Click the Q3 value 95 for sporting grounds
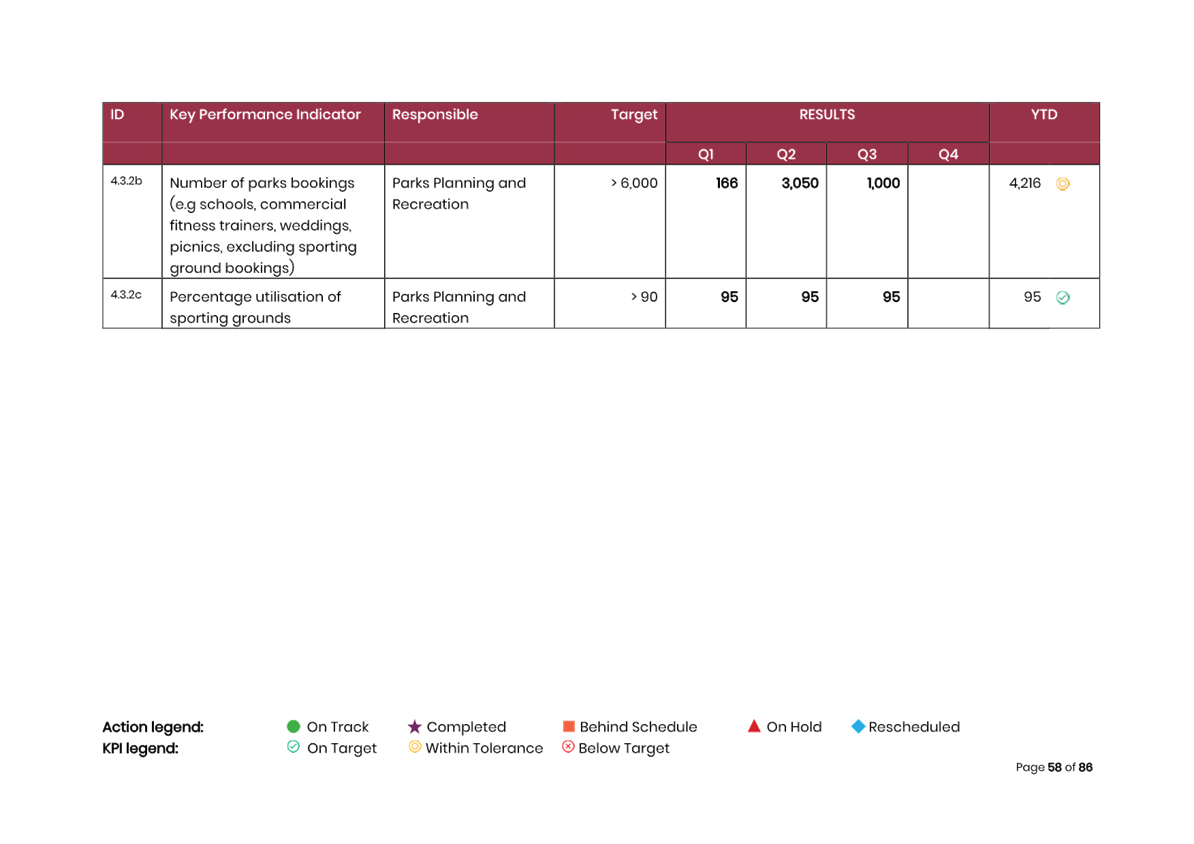 pyautogui.click(x=891, y=297)
